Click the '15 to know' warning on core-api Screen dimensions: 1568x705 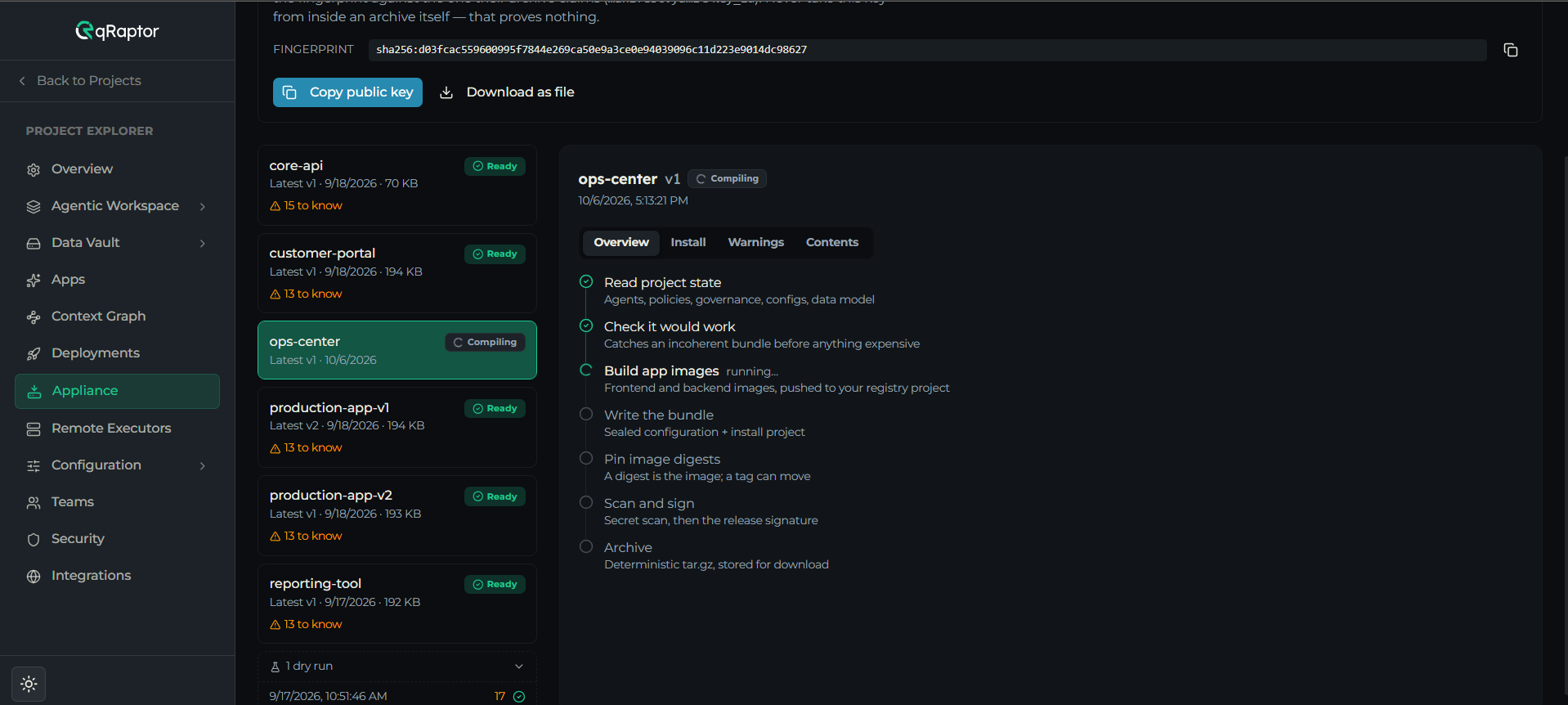coord(307,206)
